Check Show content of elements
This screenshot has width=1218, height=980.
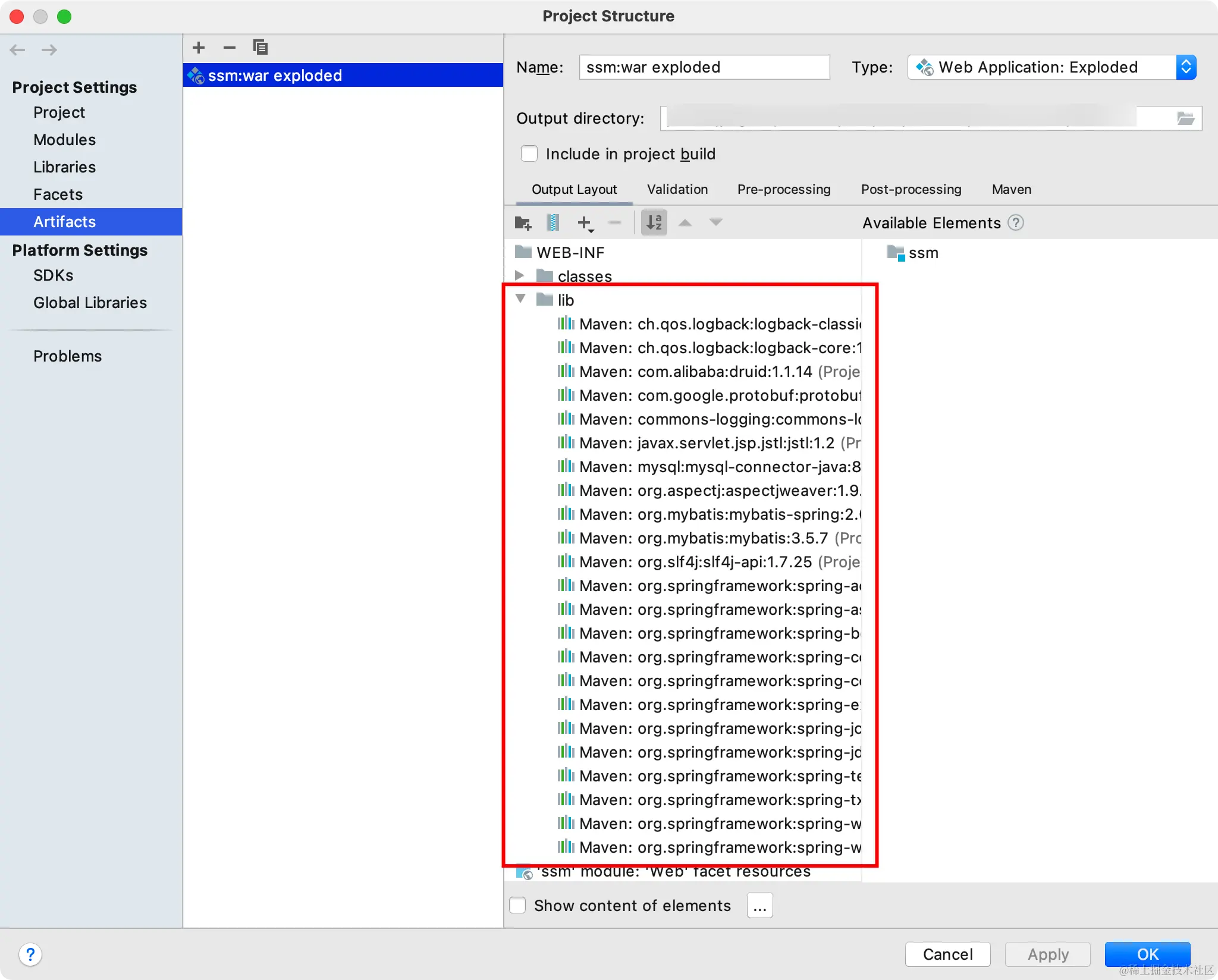pos(518,906)
